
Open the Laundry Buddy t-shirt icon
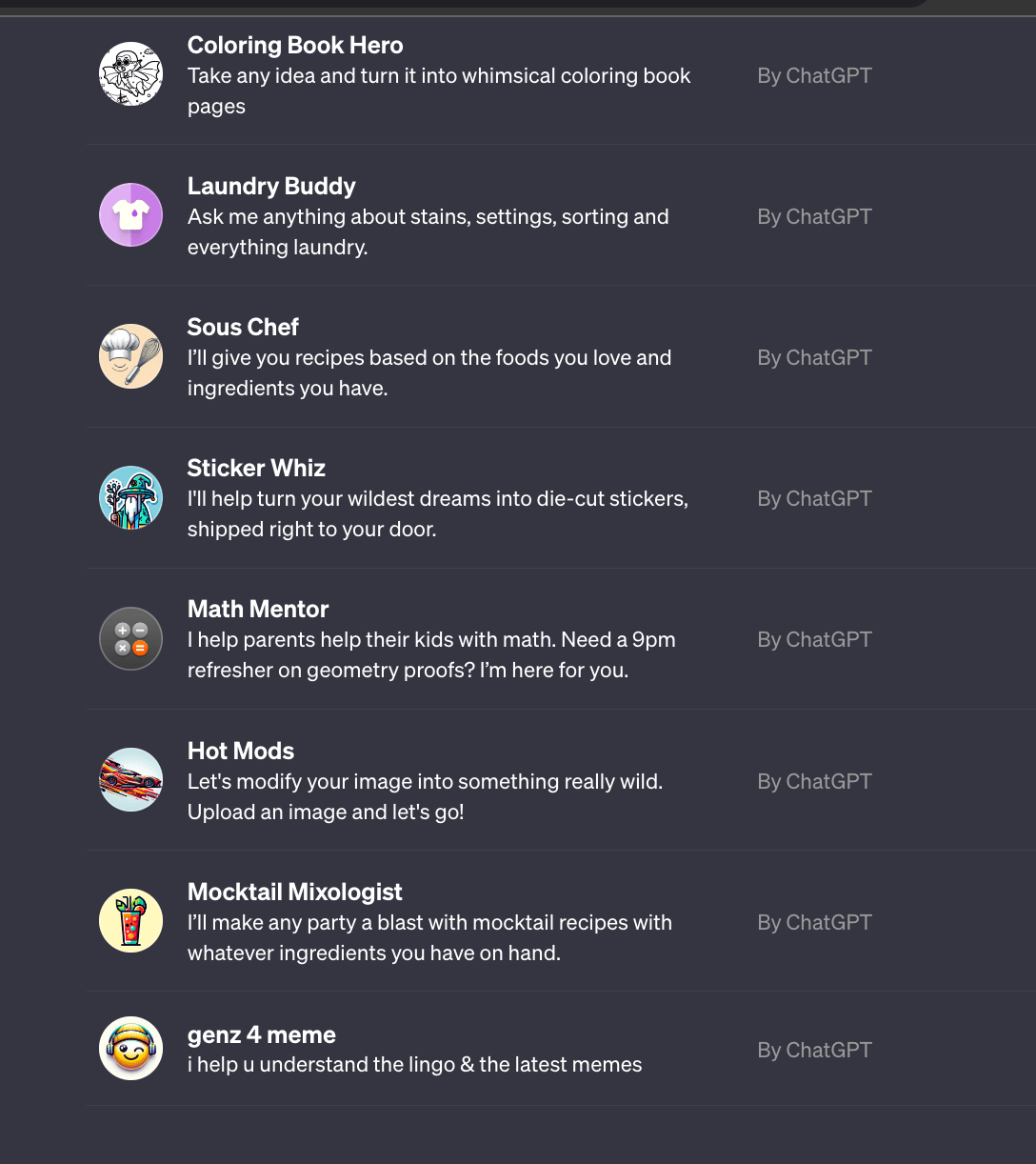(x=131, y=215)
